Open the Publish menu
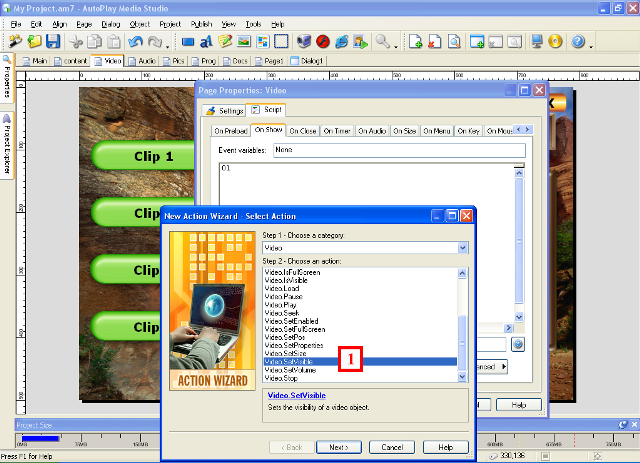The image size is (640, 463). click(x=200, y=23)
